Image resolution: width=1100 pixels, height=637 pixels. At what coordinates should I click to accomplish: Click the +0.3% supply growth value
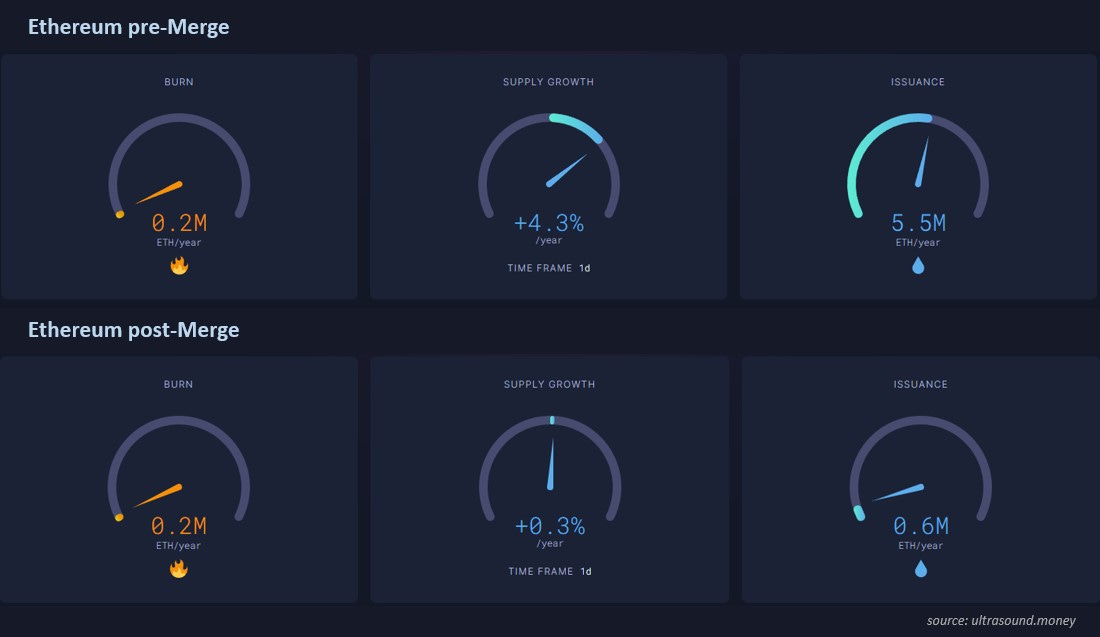549,526
